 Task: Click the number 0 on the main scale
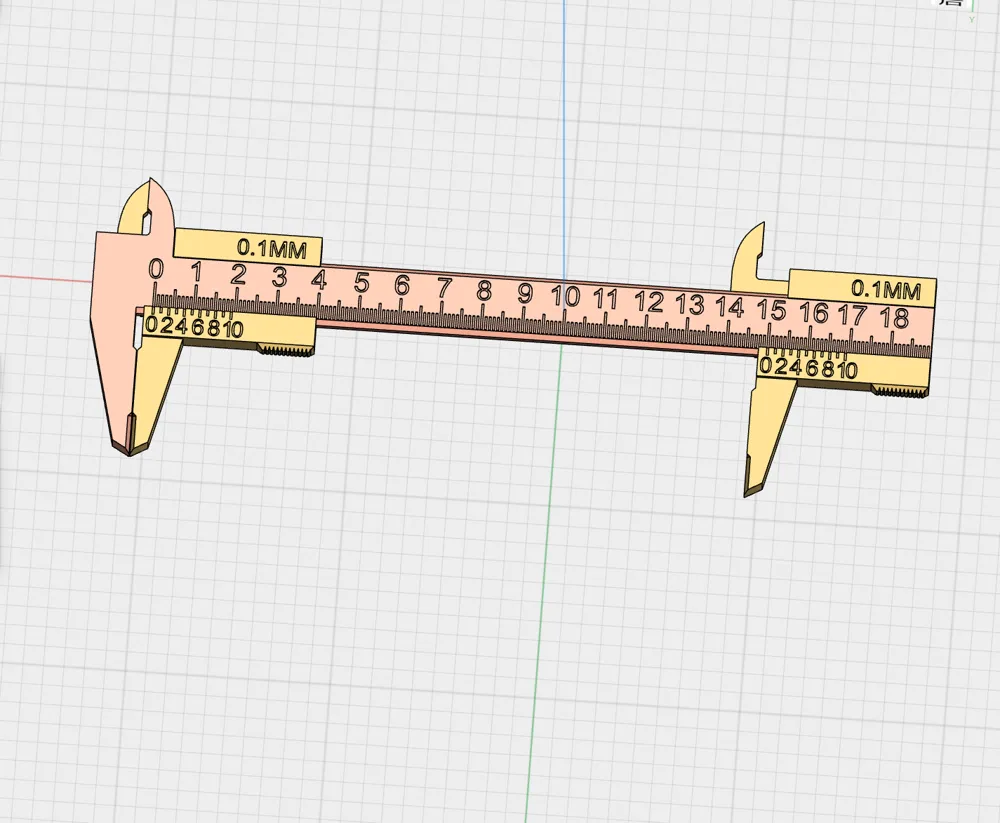(x=156, y=271)
